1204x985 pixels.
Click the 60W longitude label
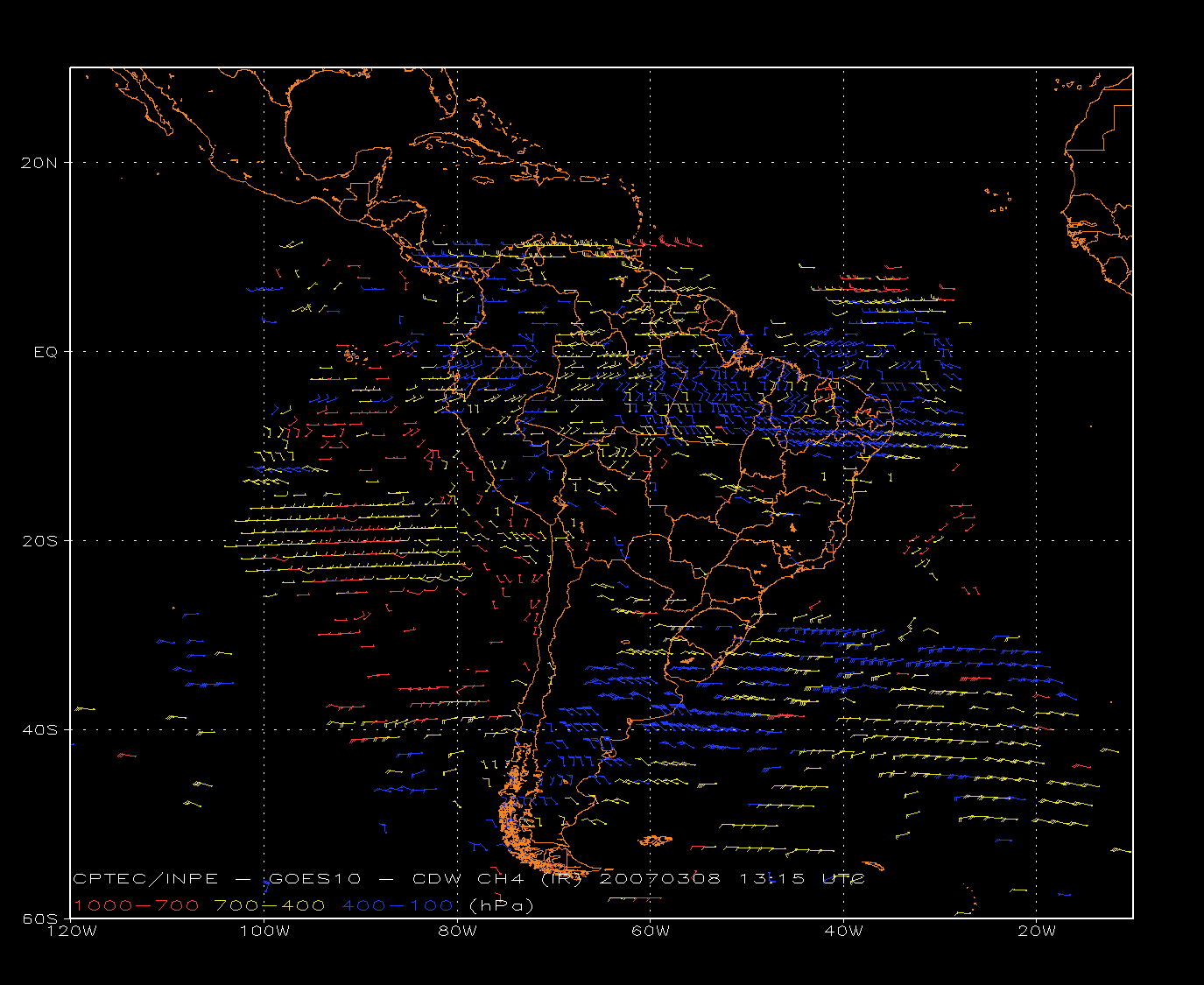[651, 931]
